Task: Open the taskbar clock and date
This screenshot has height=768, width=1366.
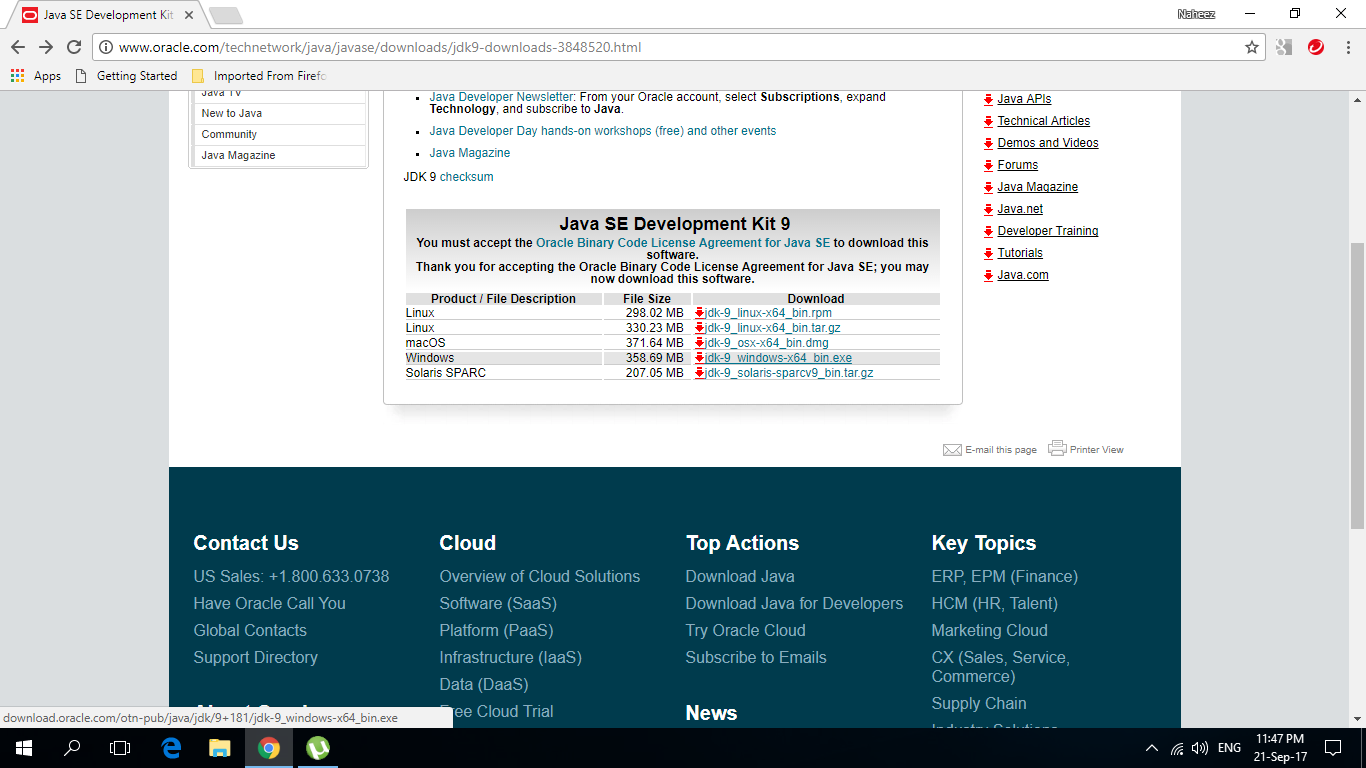Action: click(1278, 748)
